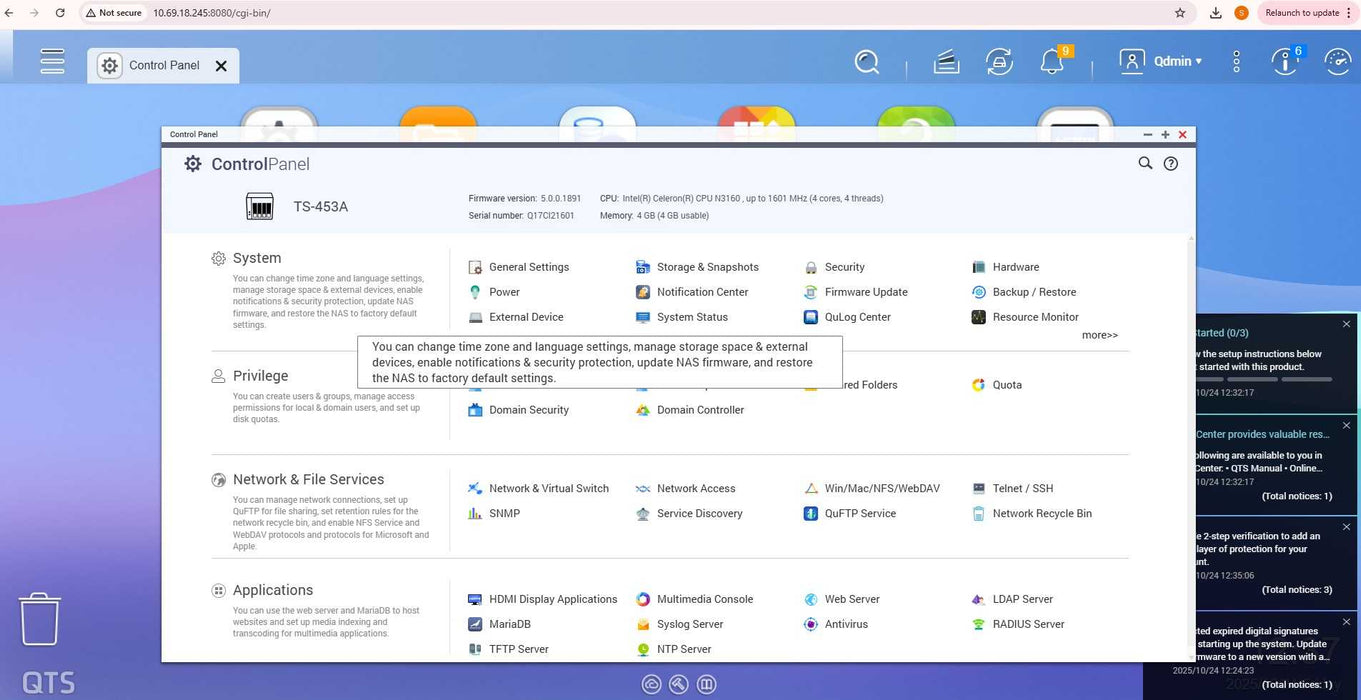Open event notifications bell
Viewport: 1361px width, 700px height.
1052,62
